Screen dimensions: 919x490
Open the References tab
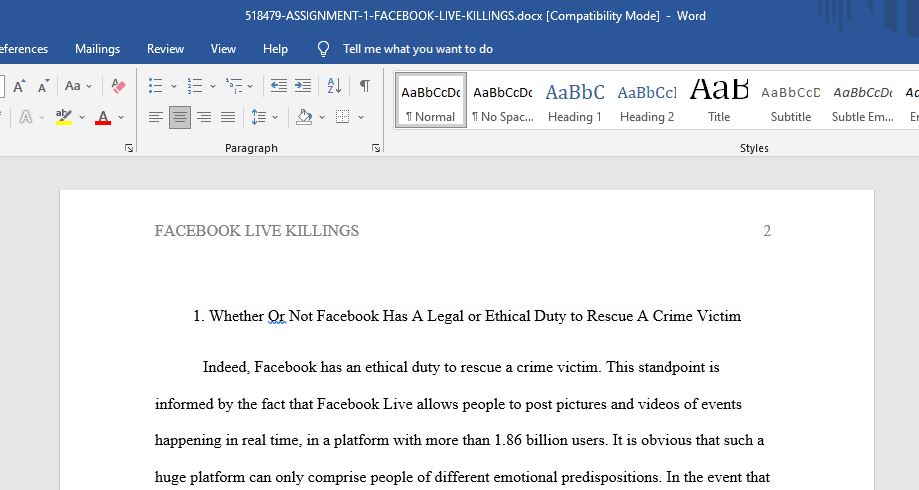(23, 49)
